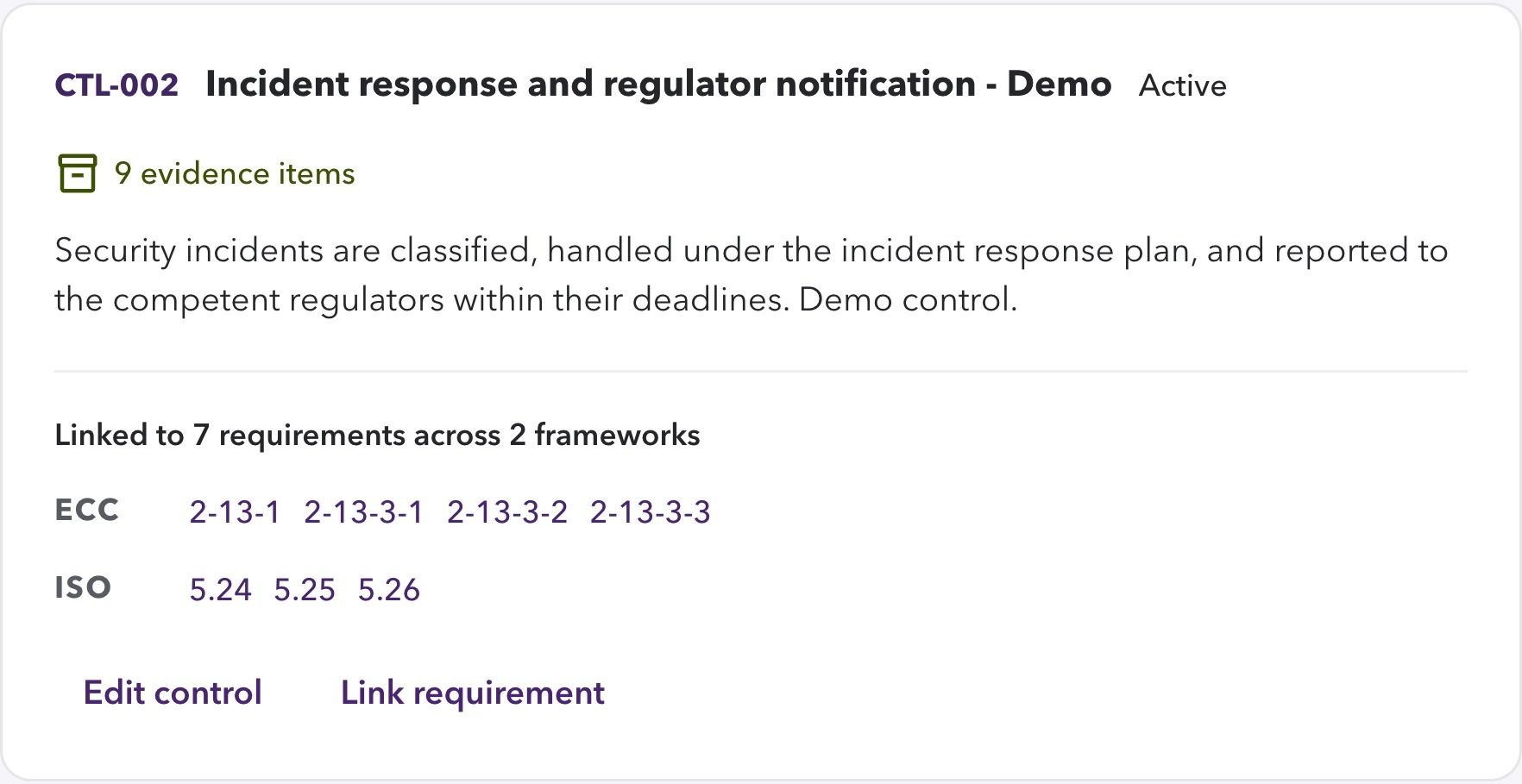This screenshot has height=784, width=1522.
Task: Open ISO requirement 5.25
Action: [x=305, y=590]
